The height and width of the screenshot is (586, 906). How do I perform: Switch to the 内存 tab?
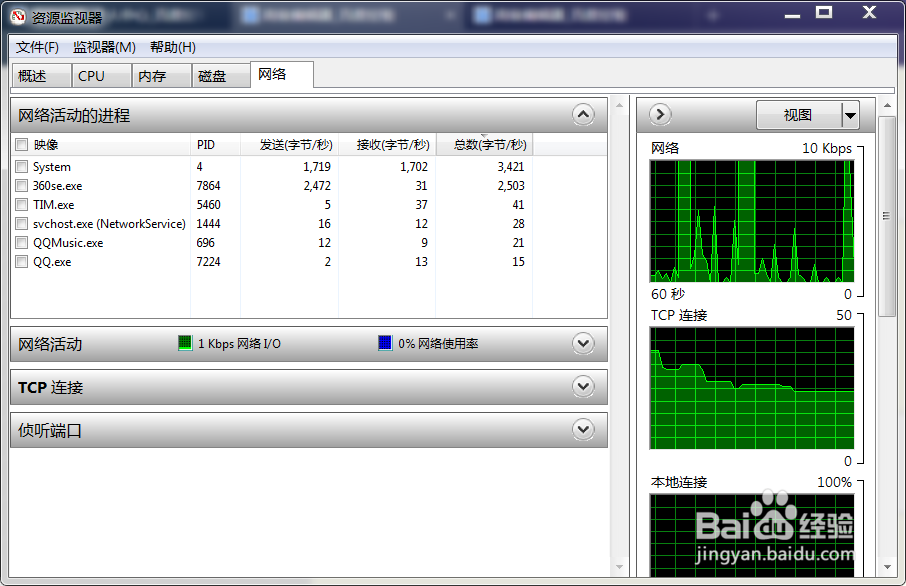pos(162,76)
